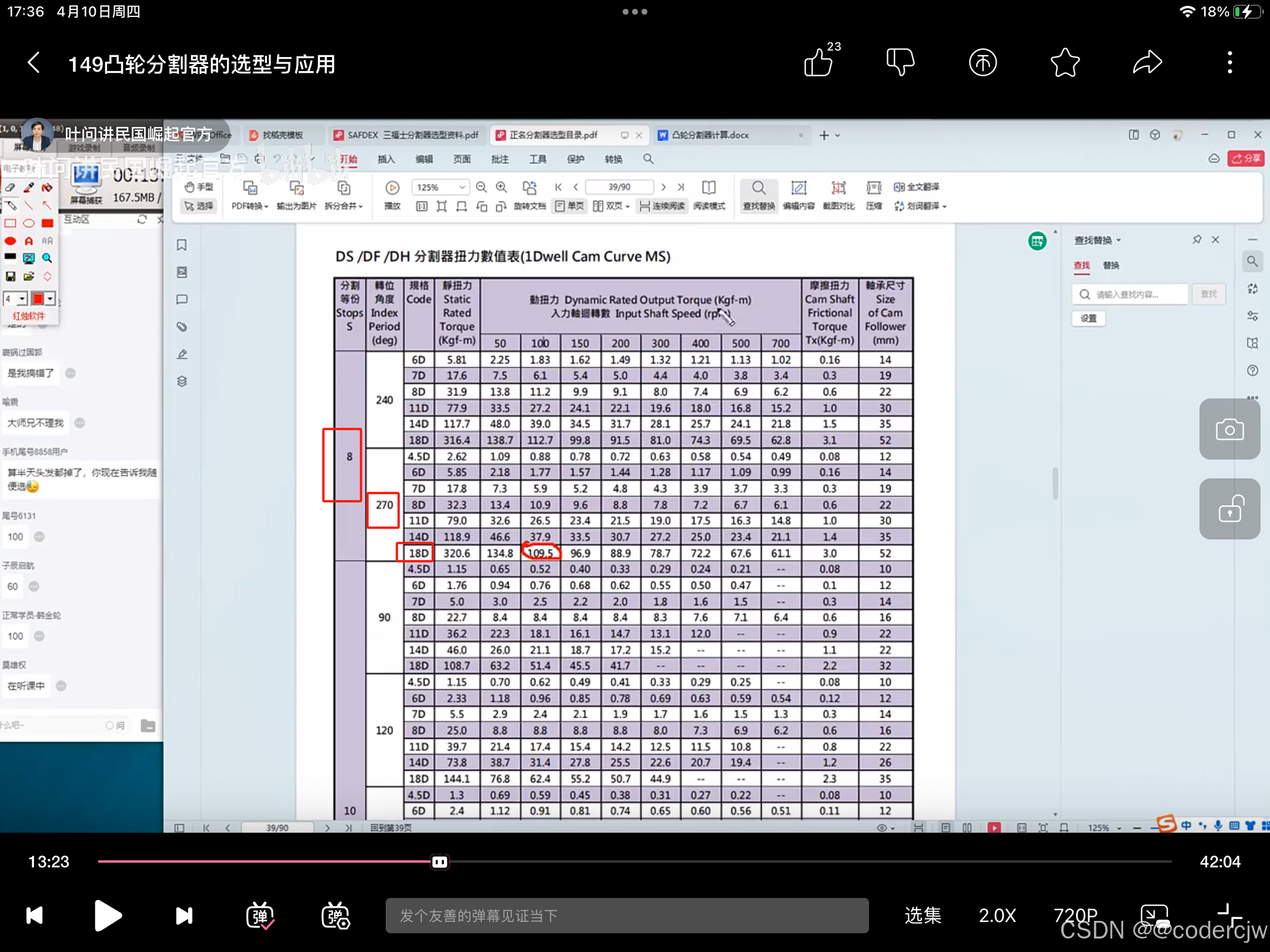Open danmaku settings icon
The height and width of the screenshot is (952, 1270).
(x=336, y=916)
